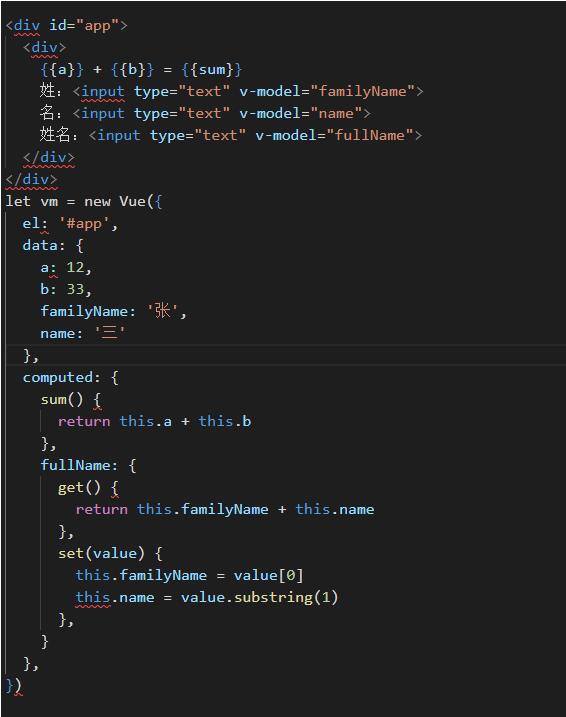Image resolution: width=566 pixels, height=717 pixels.
Task: Place cursor on 'let vm = new Vue' line
Action: click(x=84, y=201)
